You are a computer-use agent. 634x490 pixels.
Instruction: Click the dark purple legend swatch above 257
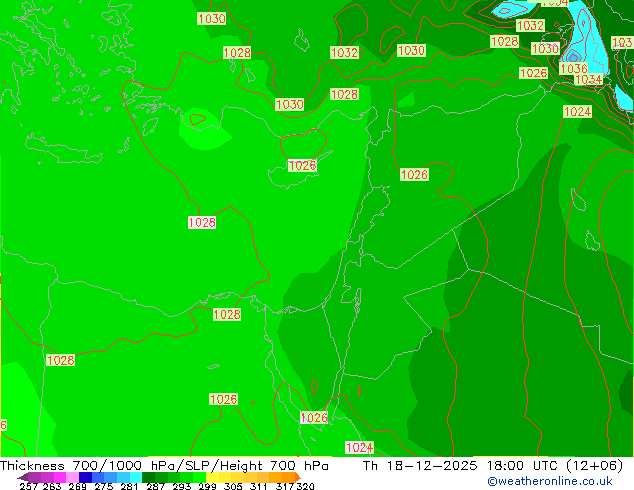click(x=34, y=477)
